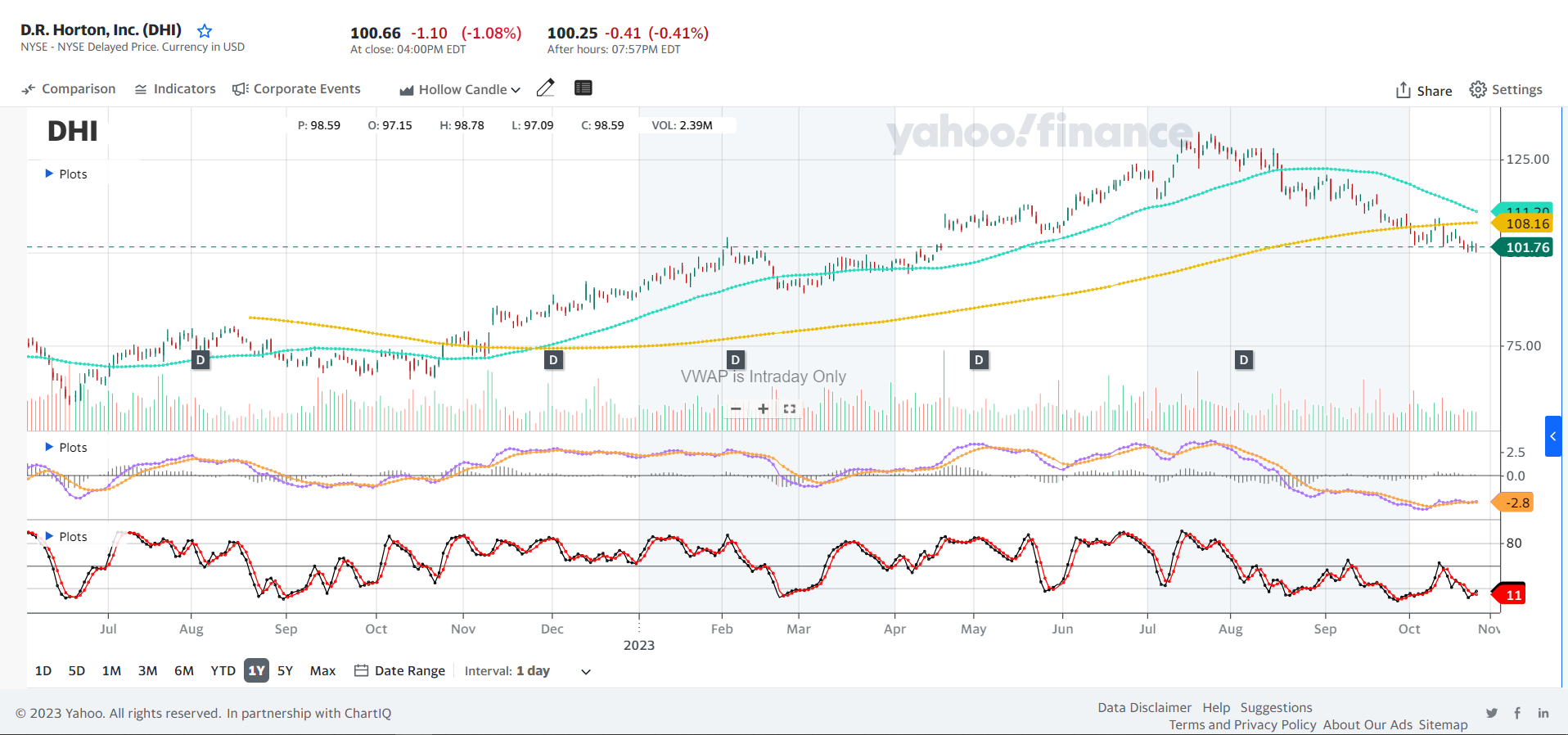Open the Sitemap link

pyautogui.click(x=1443, y=724)
